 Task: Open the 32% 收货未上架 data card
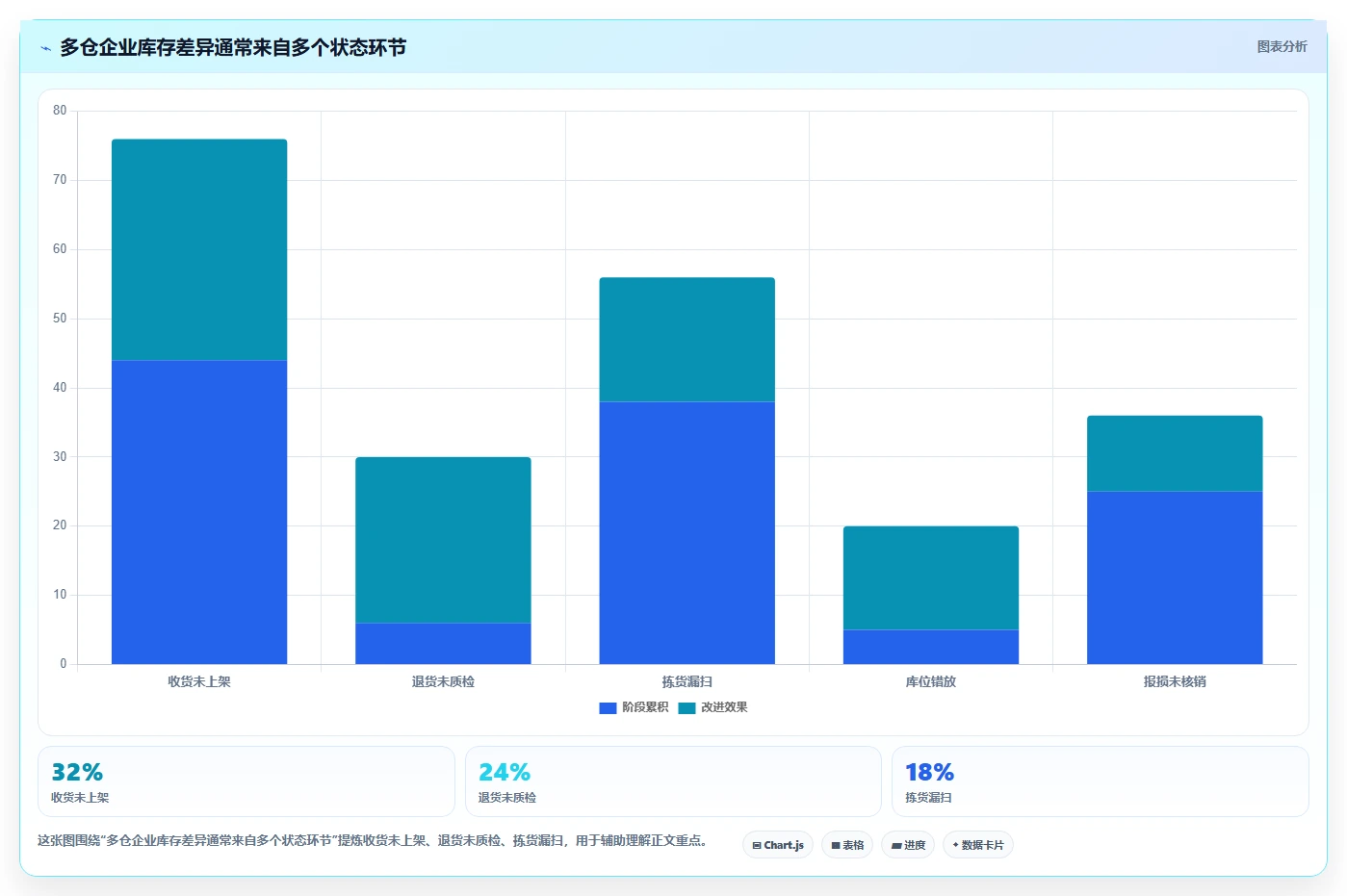[x=246, y=781]
